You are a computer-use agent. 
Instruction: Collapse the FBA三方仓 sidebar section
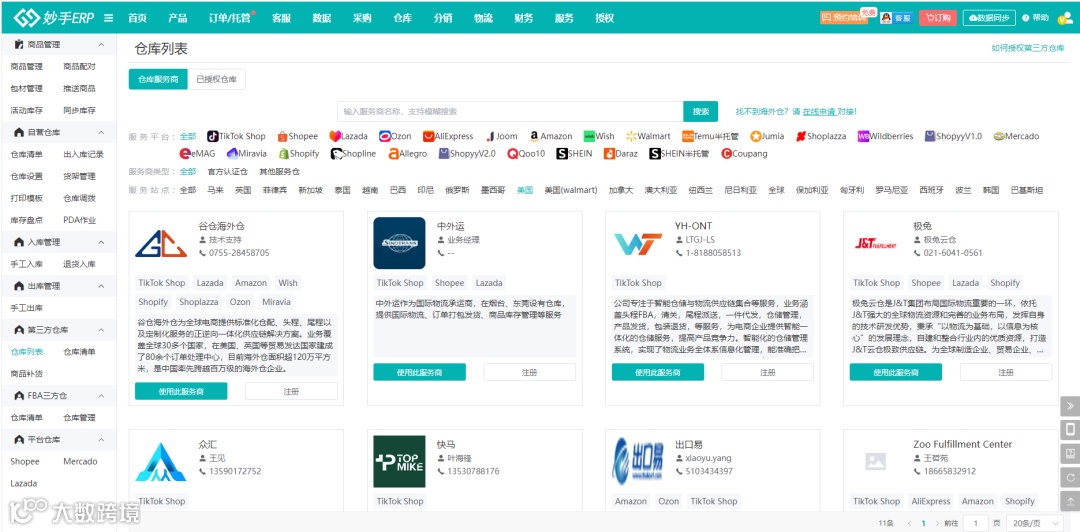click(x=101, y=396)
